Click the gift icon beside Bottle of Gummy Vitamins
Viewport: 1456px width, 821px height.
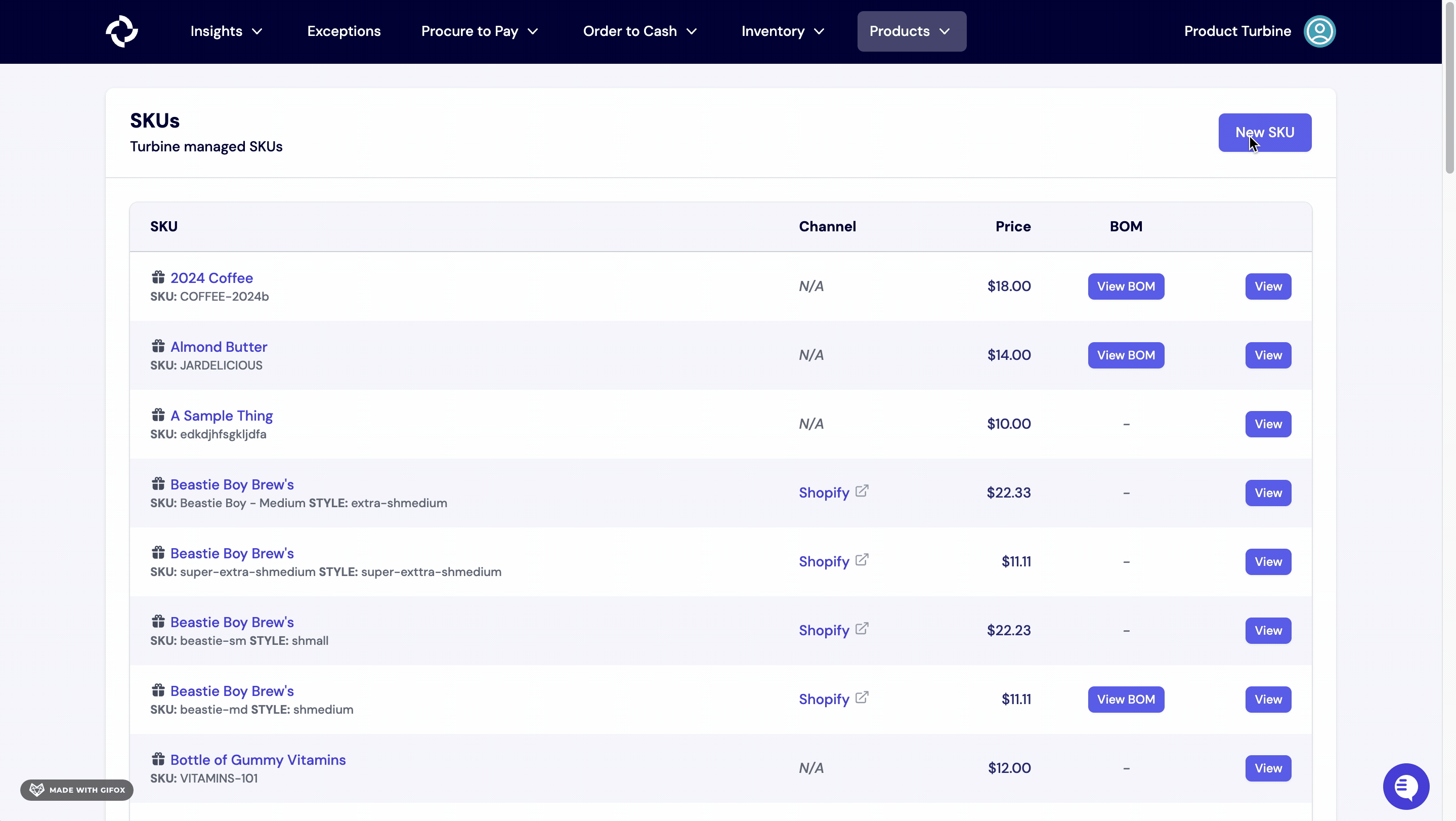click(158, 759)
